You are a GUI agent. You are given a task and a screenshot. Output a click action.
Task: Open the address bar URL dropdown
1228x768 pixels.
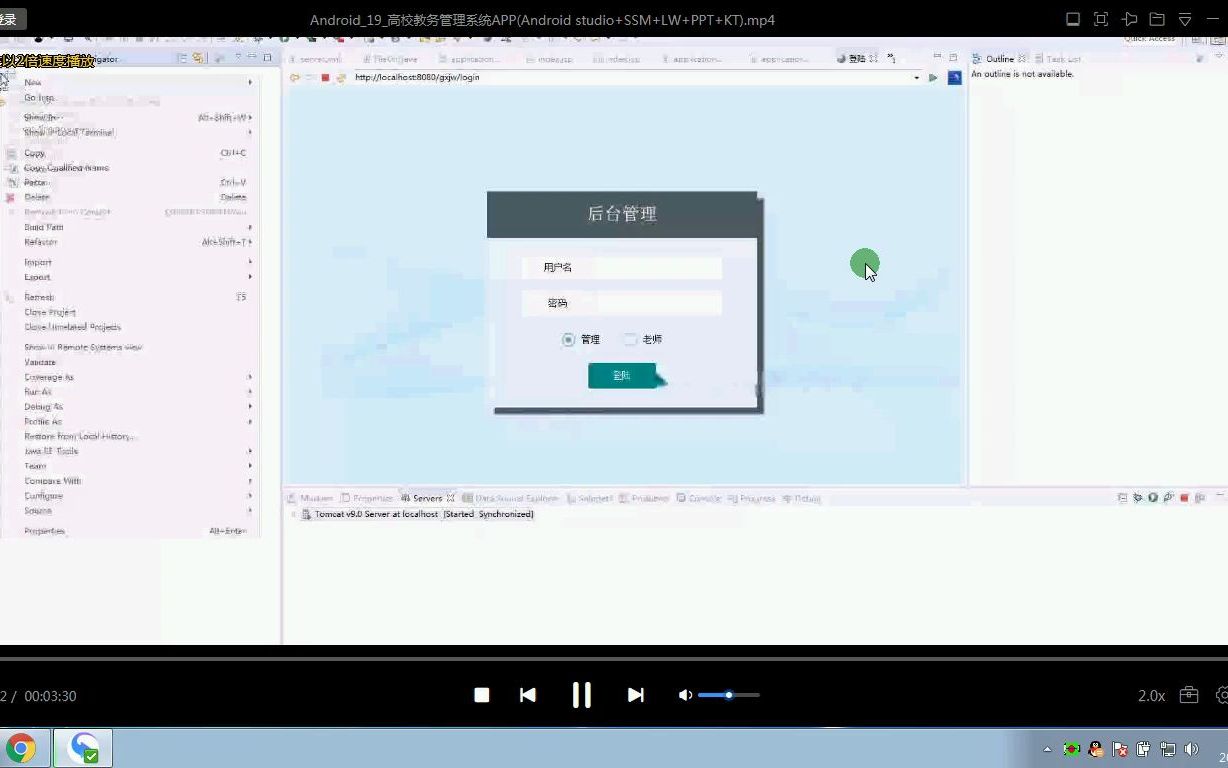point(917,77)
